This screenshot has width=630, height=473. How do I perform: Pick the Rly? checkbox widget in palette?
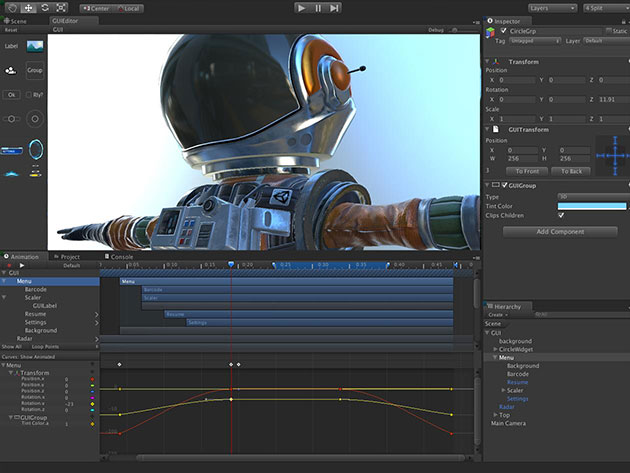(x=35, y=95)
